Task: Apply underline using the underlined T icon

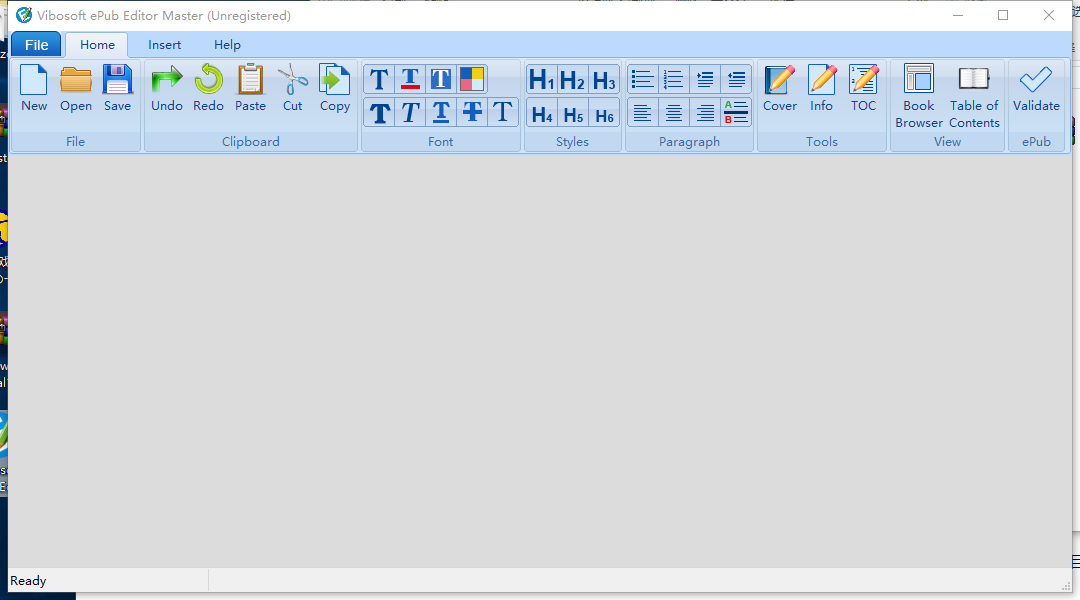Action: 441,112
